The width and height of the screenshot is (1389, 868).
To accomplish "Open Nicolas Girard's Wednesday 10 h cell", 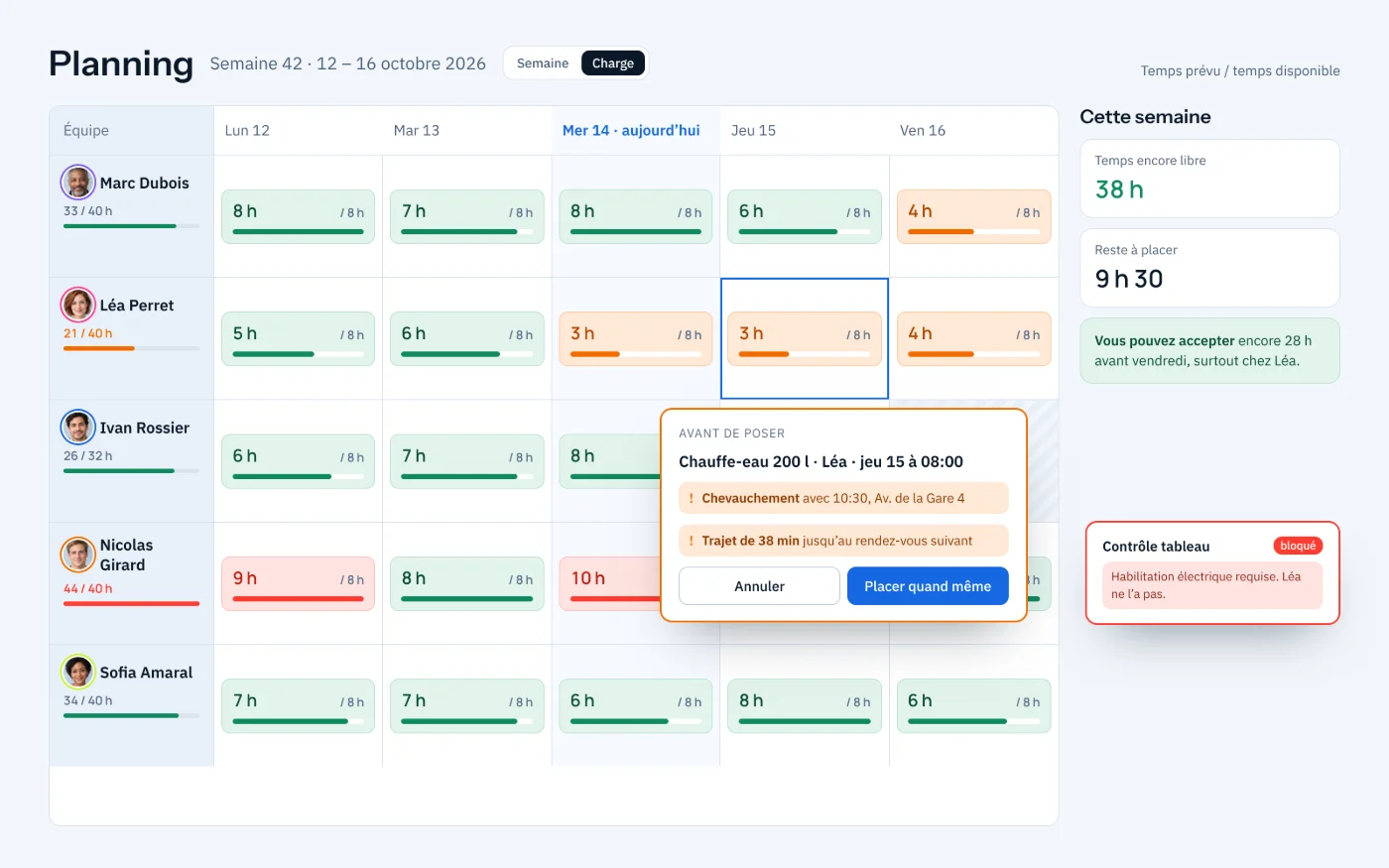I will point(609,583).
